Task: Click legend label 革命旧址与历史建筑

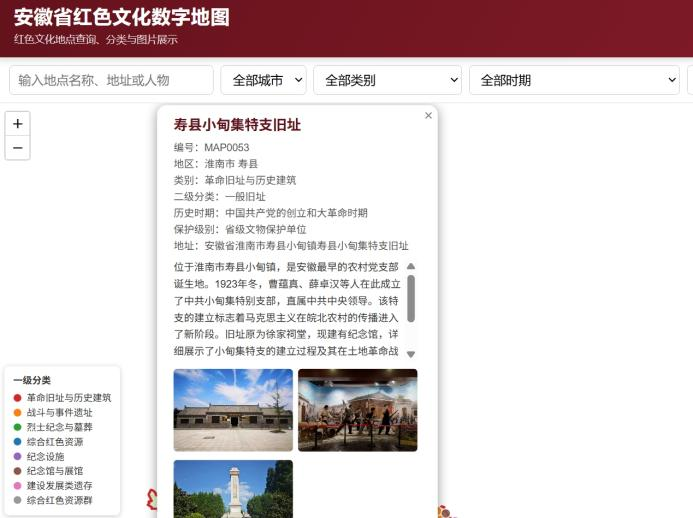Action: coord(69,398)
